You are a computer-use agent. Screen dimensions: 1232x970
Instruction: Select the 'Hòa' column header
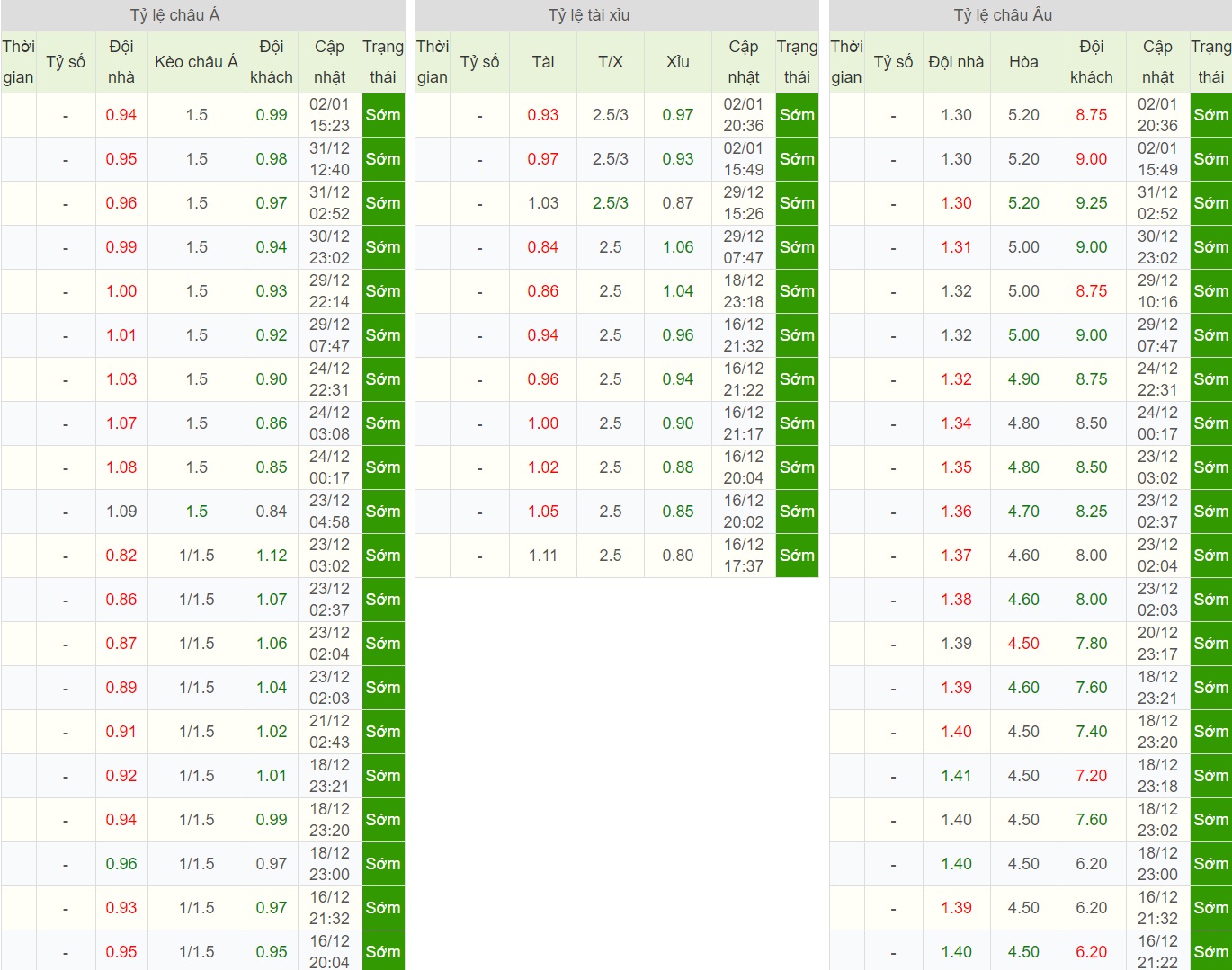point(1023,62)
